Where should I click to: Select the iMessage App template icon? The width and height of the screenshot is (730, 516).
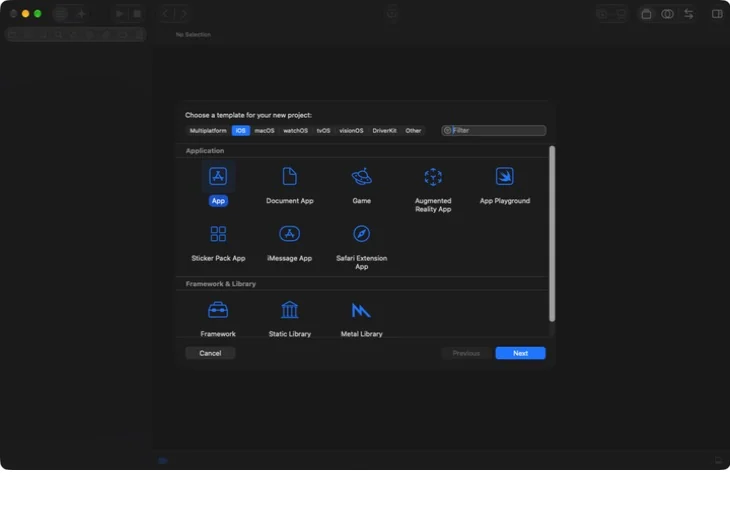click(290, 234)
